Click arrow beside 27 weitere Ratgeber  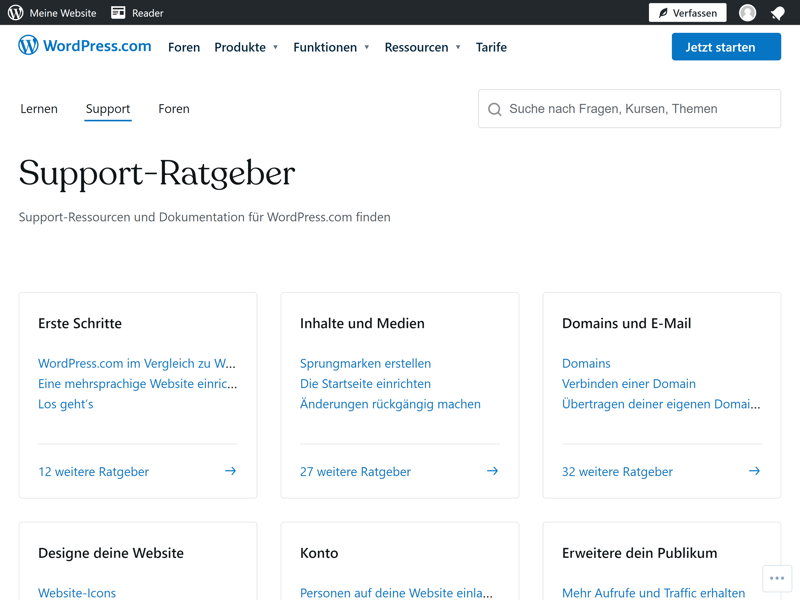click(x=492, y=471)
